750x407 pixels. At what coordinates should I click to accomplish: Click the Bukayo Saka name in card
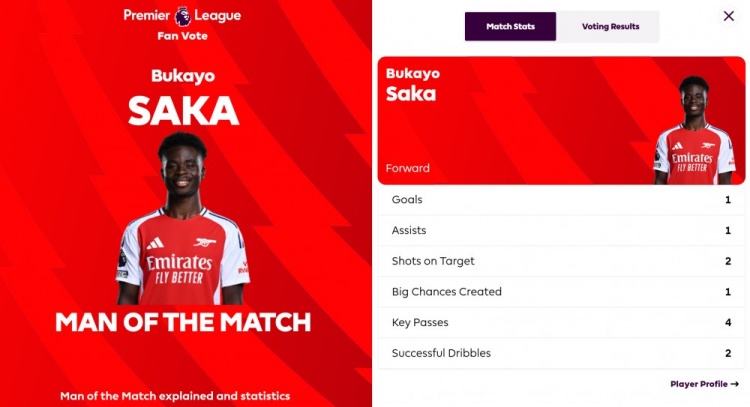pos(412,85)
